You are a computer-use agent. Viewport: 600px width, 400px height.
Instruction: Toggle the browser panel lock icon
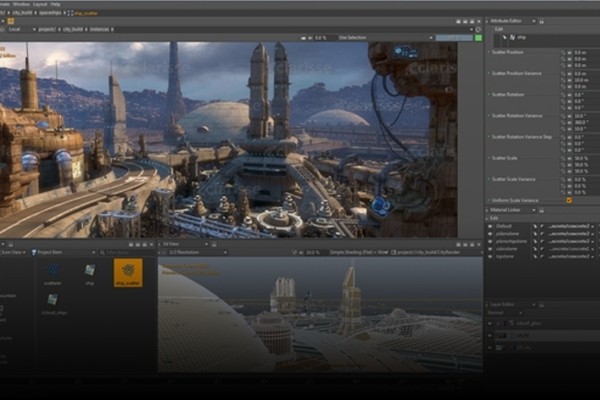pyautogui.click(x=11, y=244)
